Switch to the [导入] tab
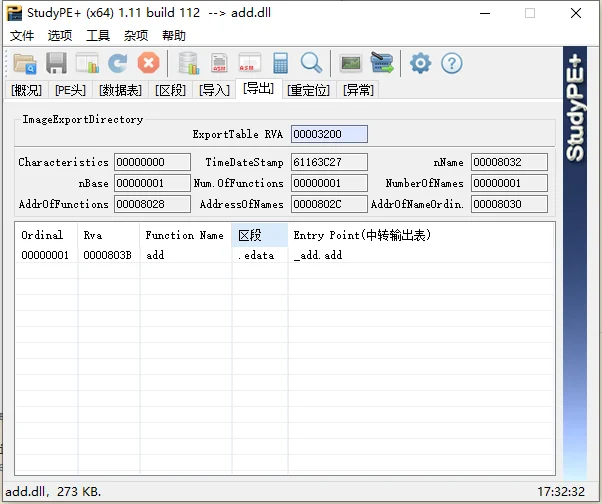 214,90
